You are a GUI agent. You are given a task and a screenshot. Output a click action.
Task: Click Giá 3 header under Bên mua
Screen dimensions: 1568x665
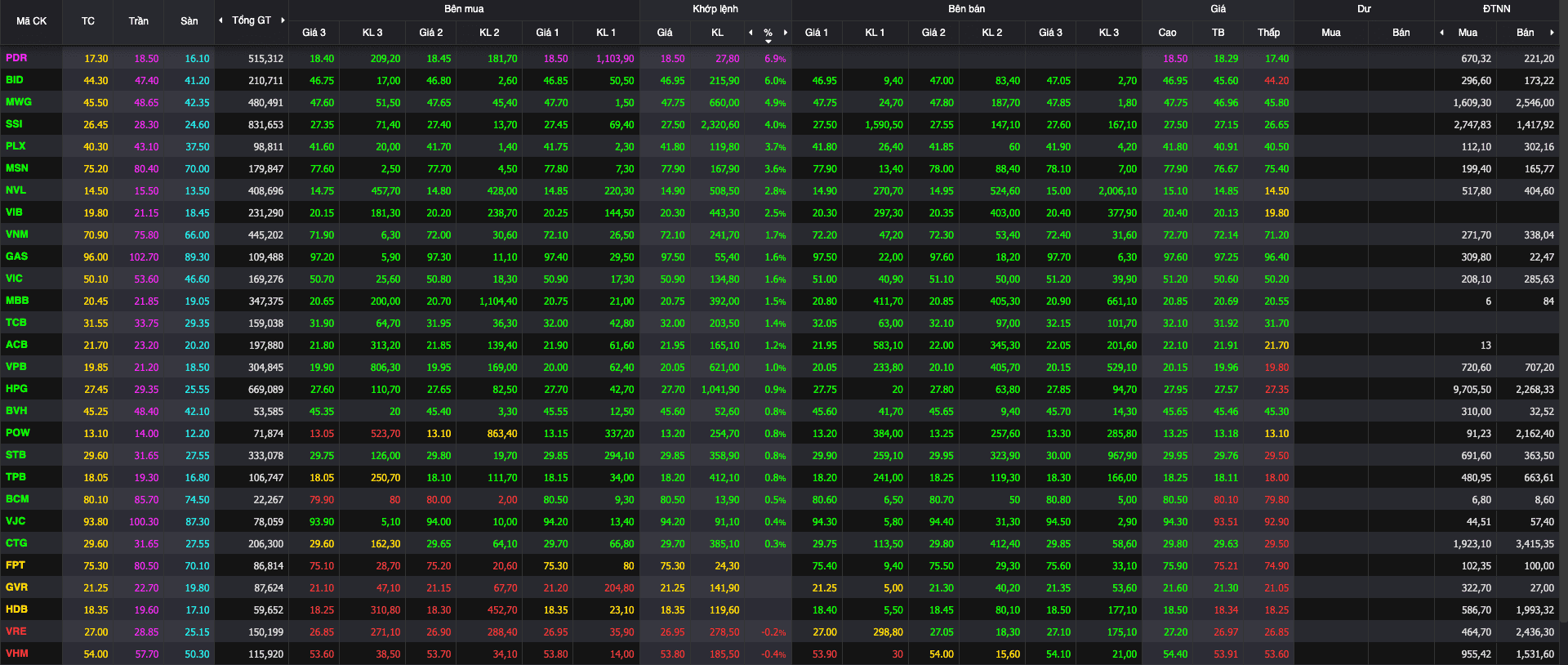click(314, 33)
